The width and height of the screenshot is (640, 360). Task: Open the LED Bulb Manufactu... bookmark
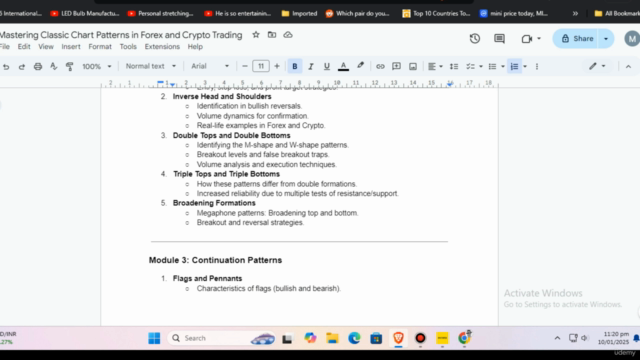[x=85, y=13]
